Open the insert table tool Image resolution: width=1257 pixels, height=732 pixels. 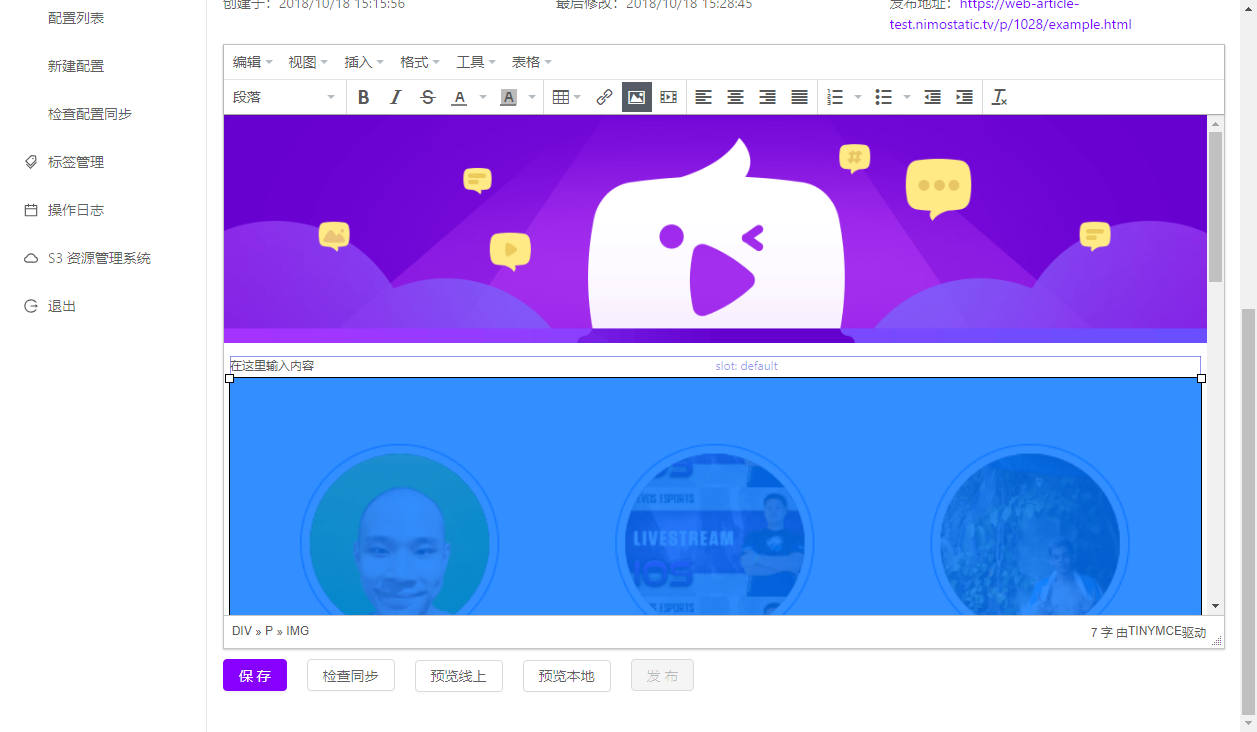(x=566, y=97)
